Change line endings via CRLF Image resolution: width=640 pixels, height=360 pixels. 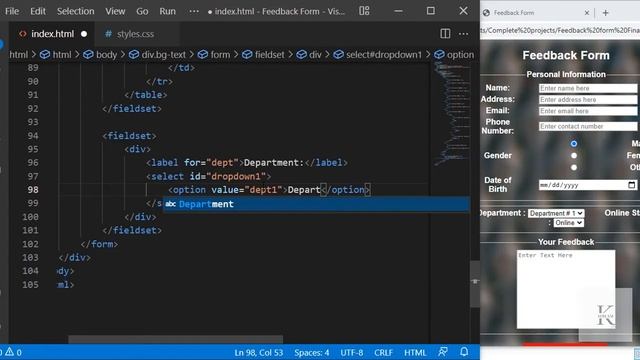click(383, 352)
